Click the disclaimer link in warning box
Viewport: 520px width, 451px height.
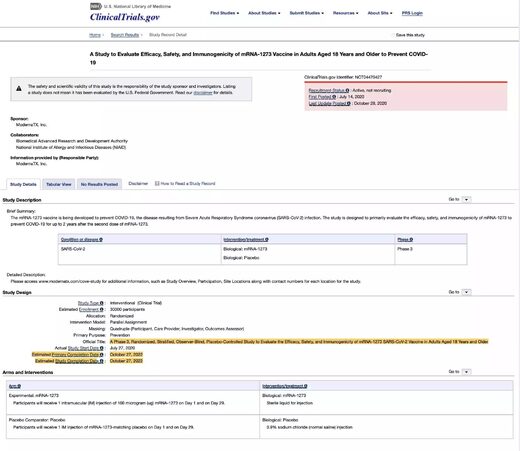[x=203, y=93]
